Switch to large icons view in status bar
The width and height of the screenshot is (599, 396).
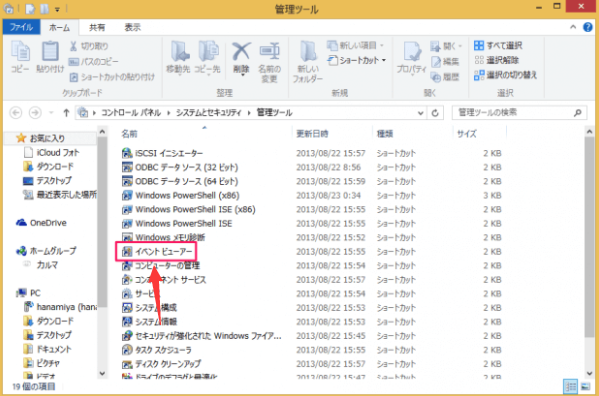[585, 386]
